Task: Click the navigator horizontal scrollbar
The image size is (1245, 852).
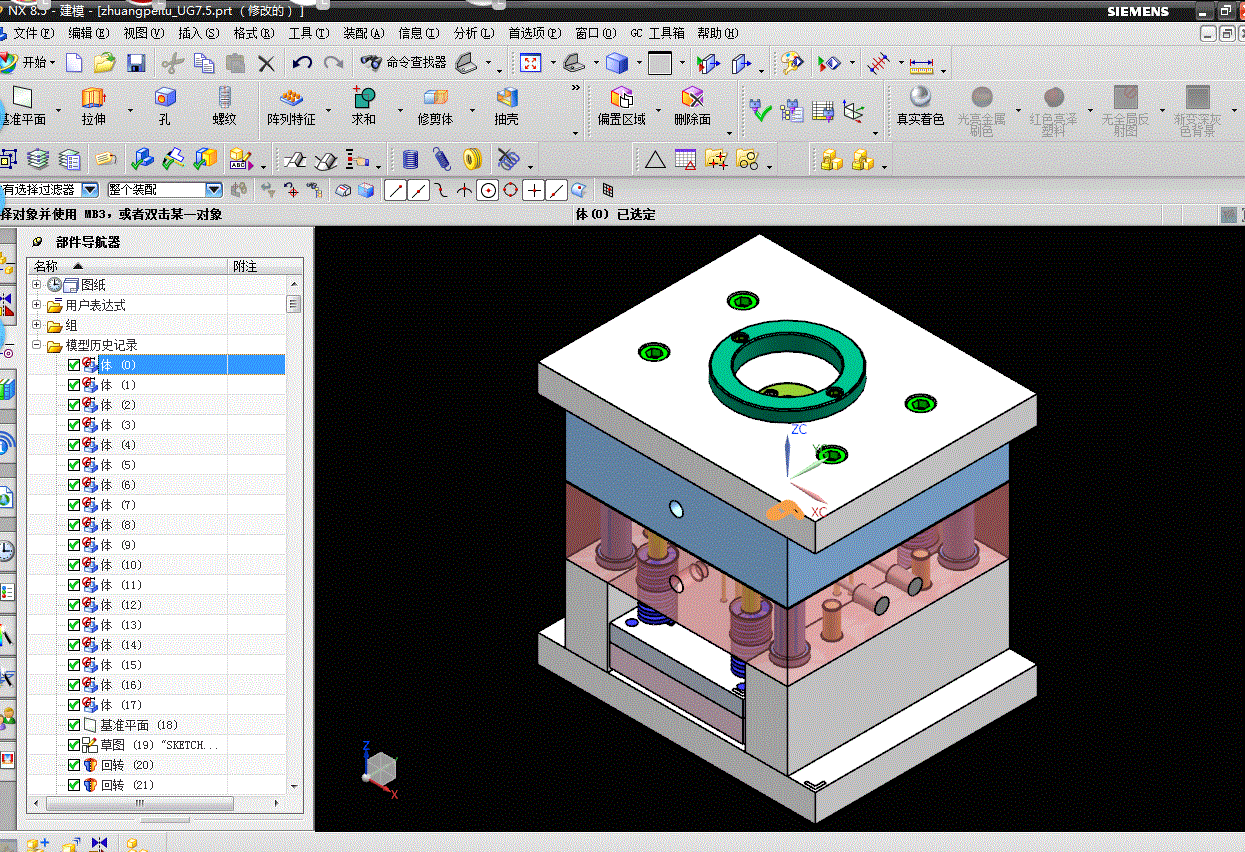Action: coord(138,803)
